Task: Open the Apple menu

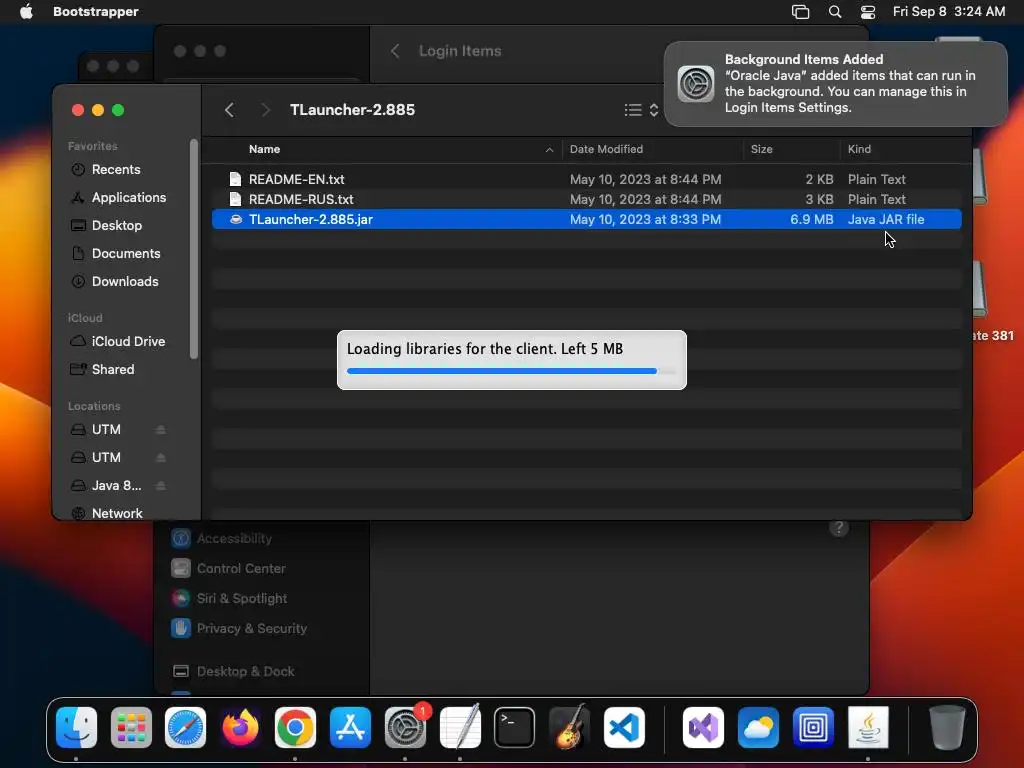Action: point(26,12)
